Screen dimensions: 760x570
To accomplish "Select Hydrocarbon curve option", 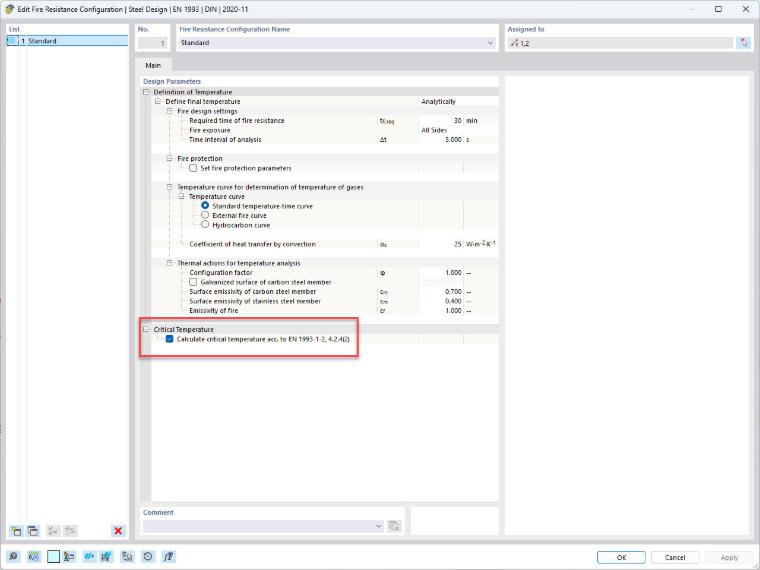I will pos(205,225).
